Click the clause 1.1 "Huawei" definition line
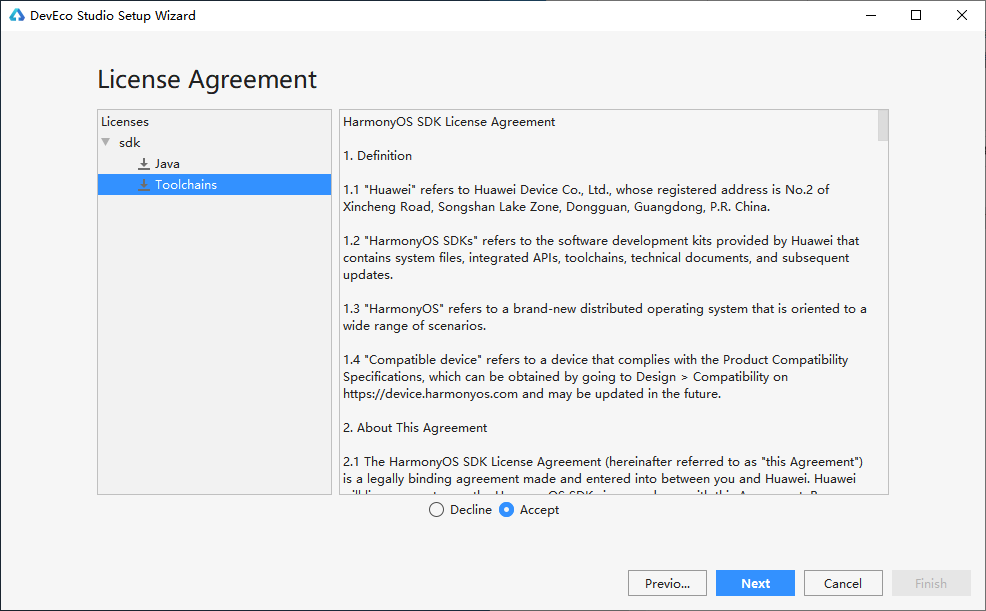The image size is (986, 611). click(x=586, y=190)
